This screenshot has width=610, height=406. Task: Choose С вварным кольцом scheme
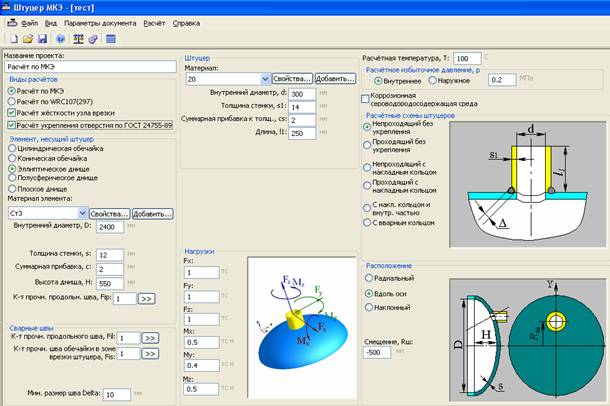click(367, 222)
